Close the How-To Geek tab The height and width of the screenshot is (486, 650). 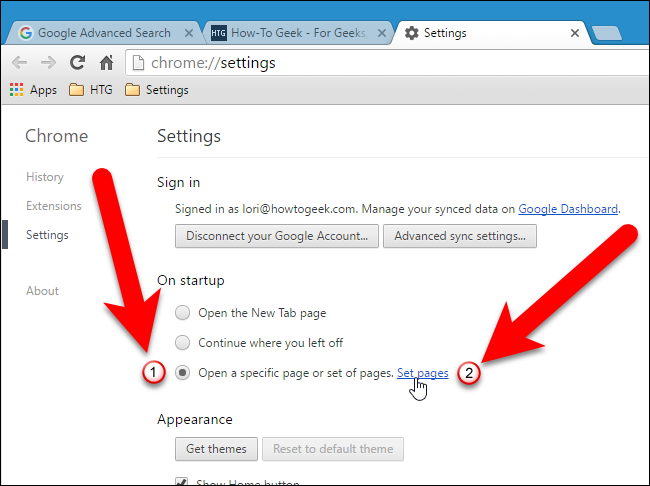pyautogui.click(x=382, y=33)
